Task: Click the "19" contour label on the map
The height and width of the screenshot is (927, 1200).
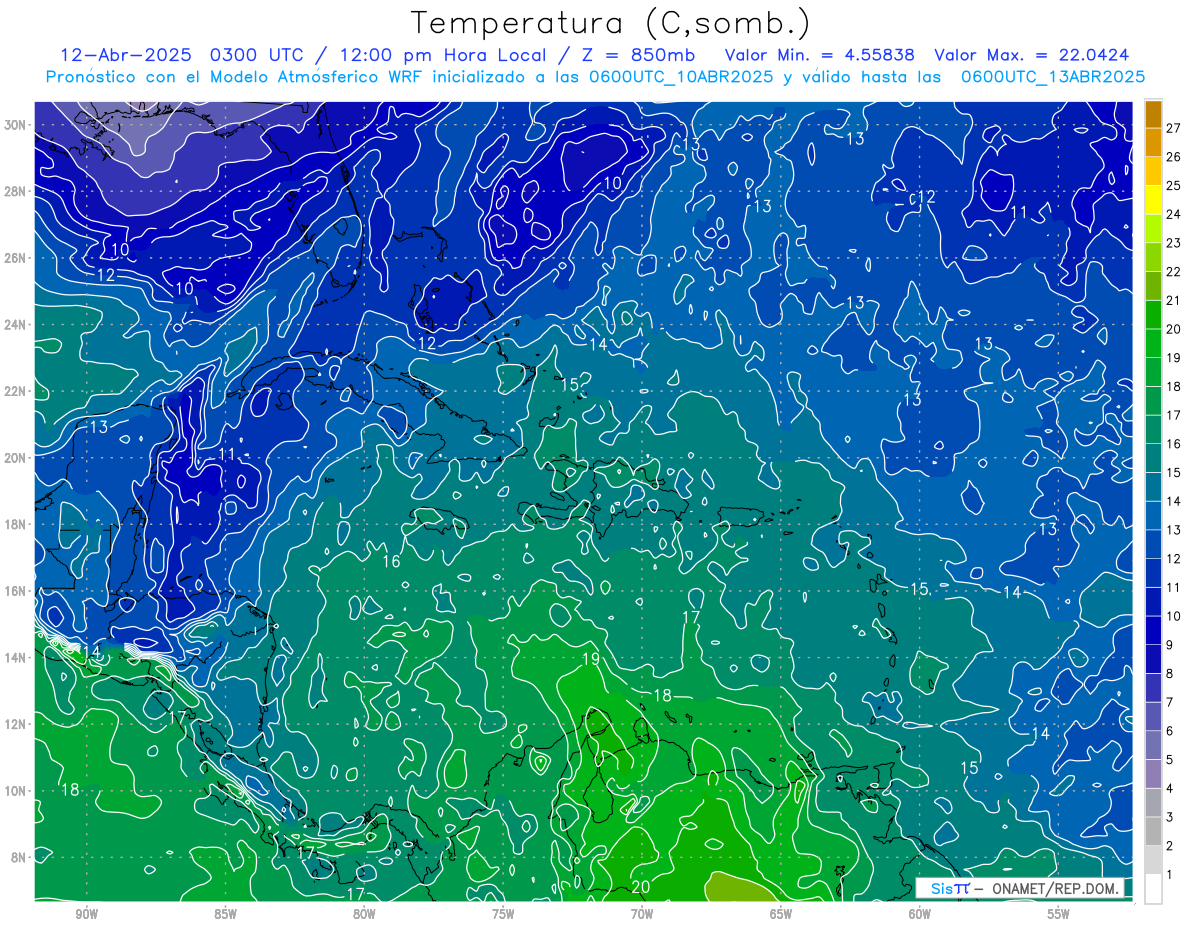Action: [x=590, y=659]
